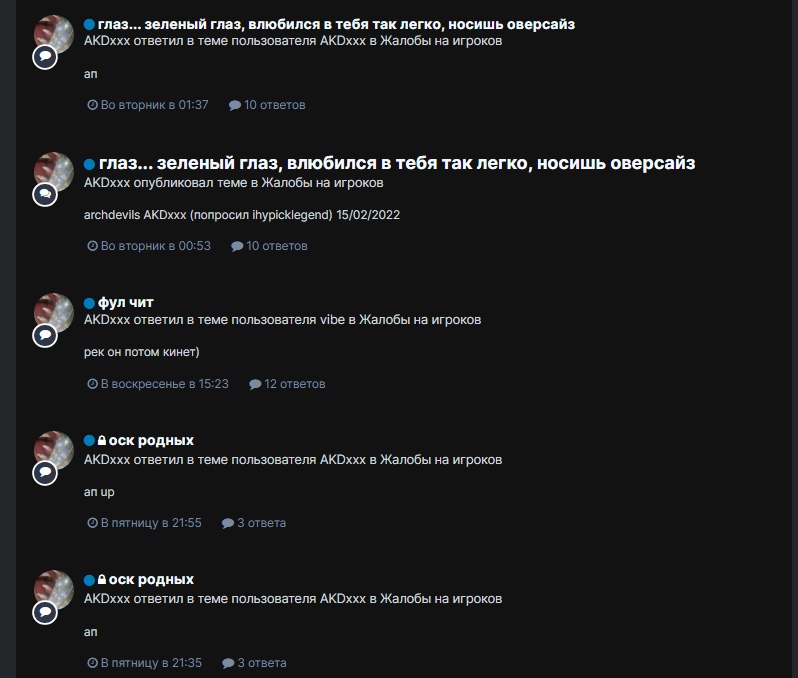Open first 'оск родных' topic title

(151, 440)
